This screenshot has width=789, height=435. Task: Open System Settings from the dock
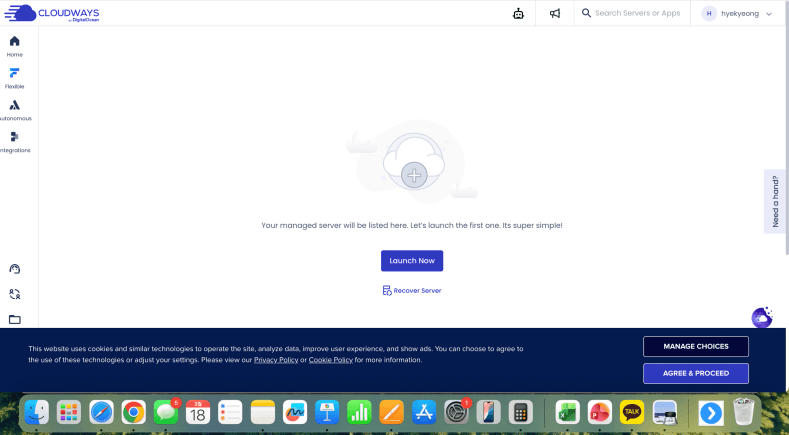pyautogui.click(x=456, y=413)
